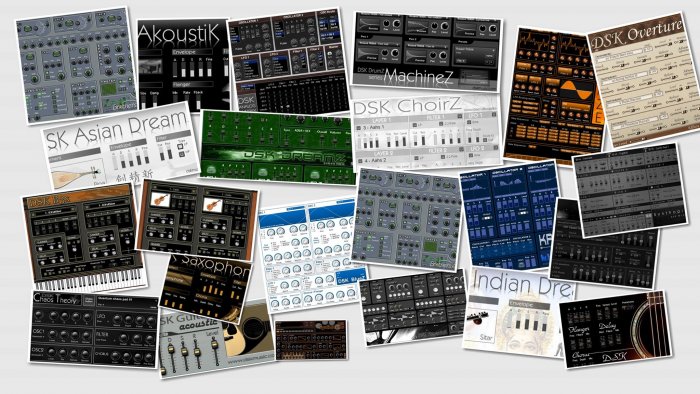Click the small image box in AkoustiK
The image size is (700, 394).
pos(150,67)
